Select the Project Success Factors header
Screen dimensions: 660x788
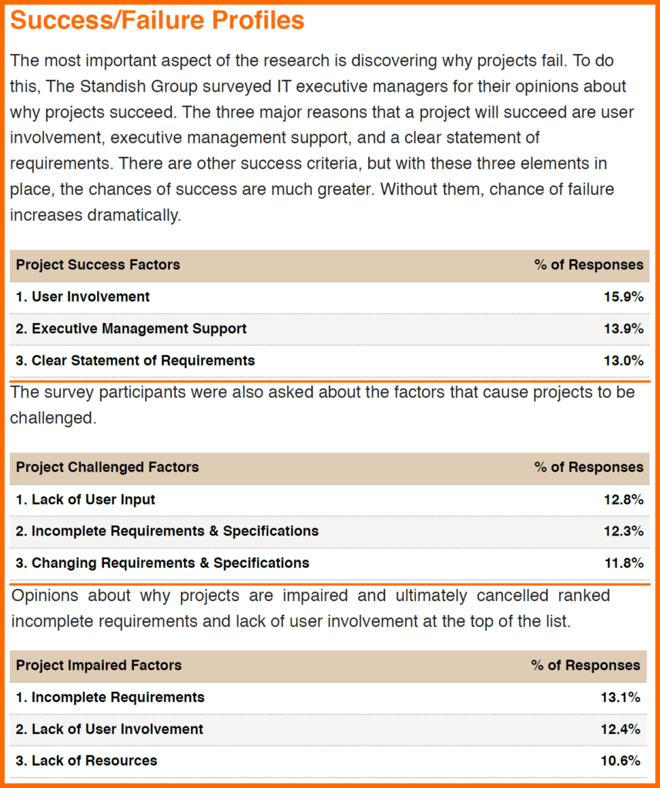[98, 265]
